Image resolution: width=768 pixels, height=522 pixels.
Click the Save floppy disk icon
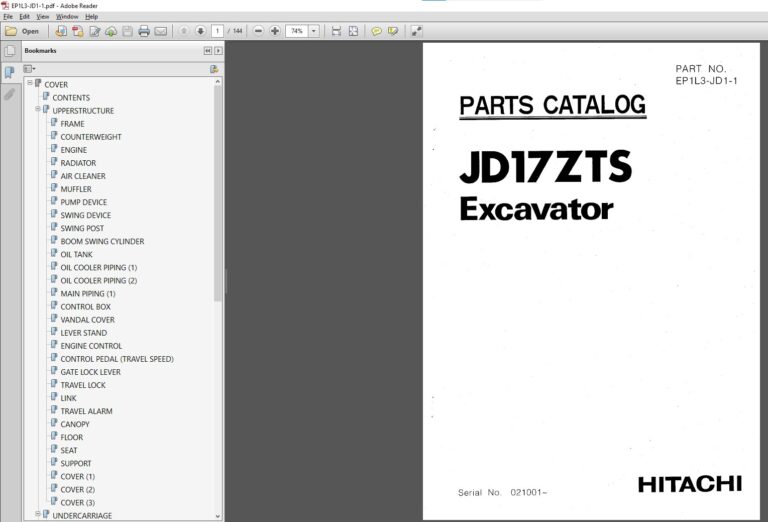coord(127,31)
